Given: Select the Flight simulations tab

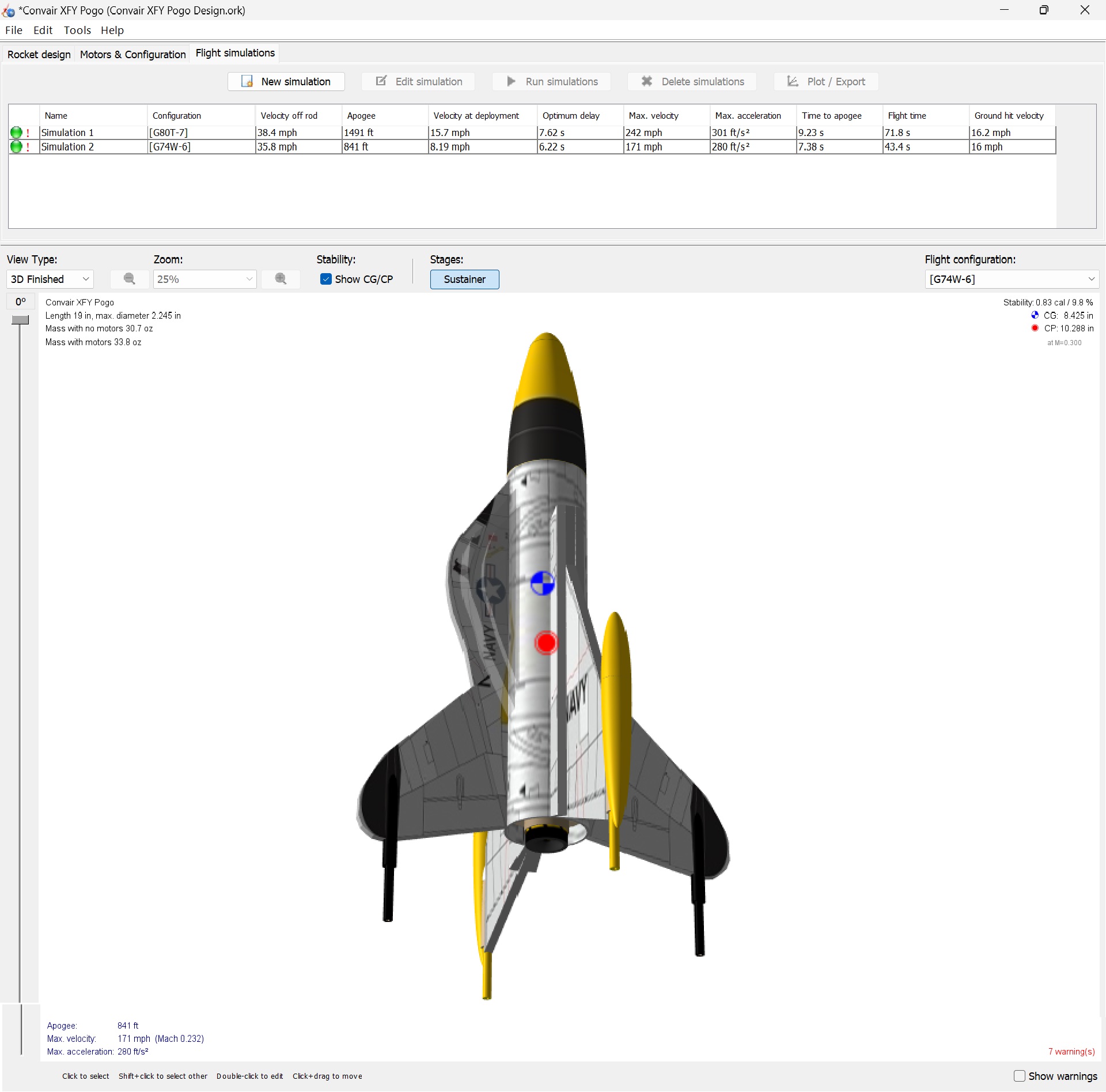Looking at the screenshot, I should pos(235,53).
